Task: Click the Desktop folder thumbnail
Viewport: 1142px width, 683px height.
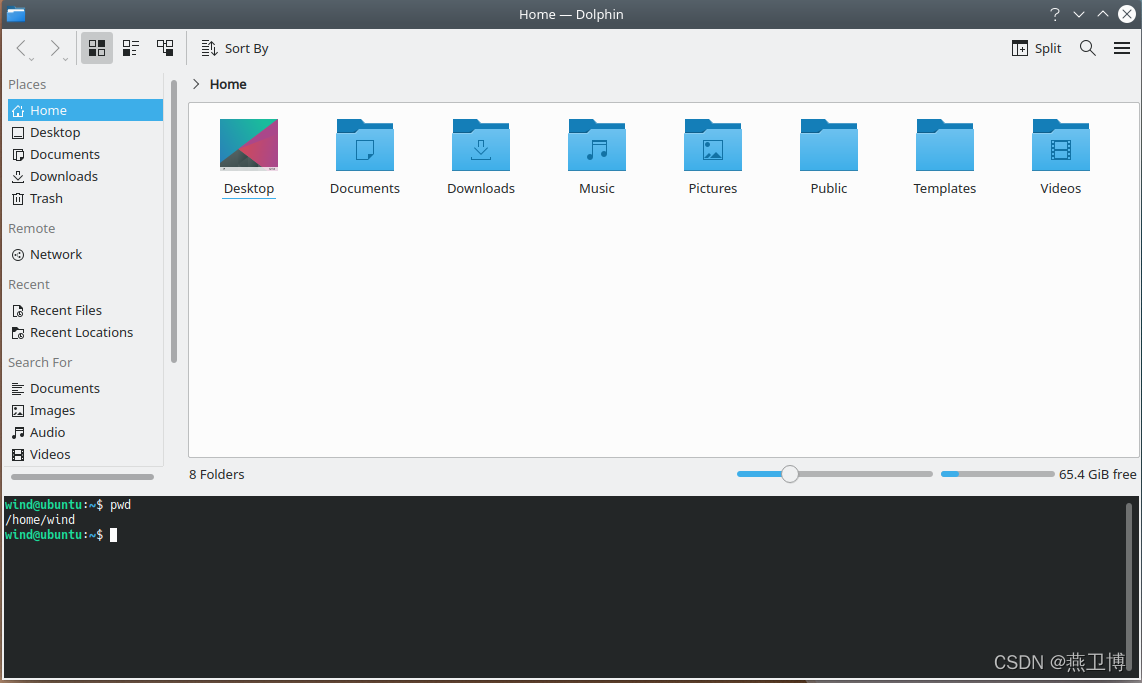Action: [x=249, y=146]
